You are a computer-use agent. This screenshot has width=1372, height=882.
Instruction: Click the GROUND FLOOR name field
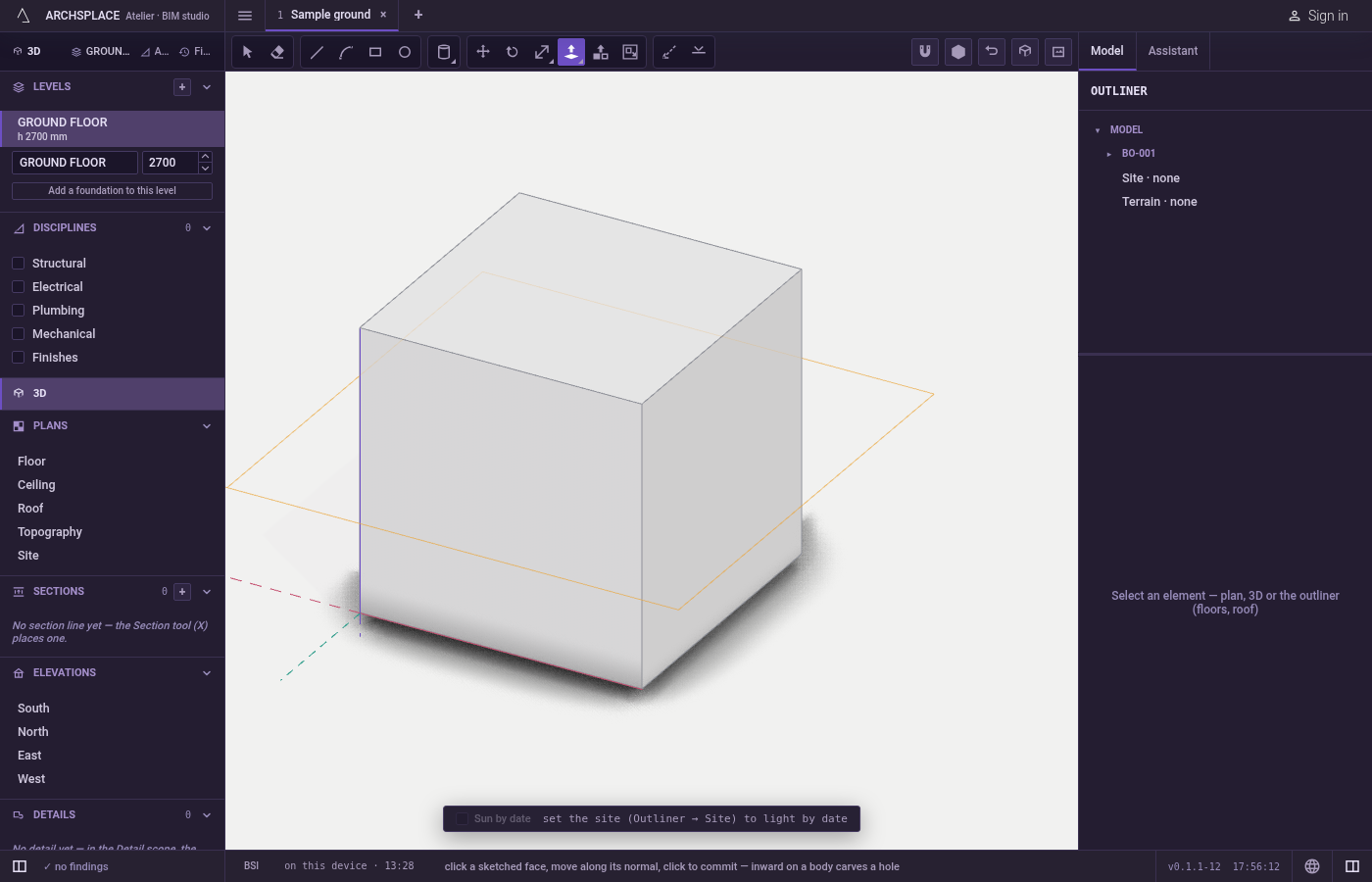[x=74, y=163]
